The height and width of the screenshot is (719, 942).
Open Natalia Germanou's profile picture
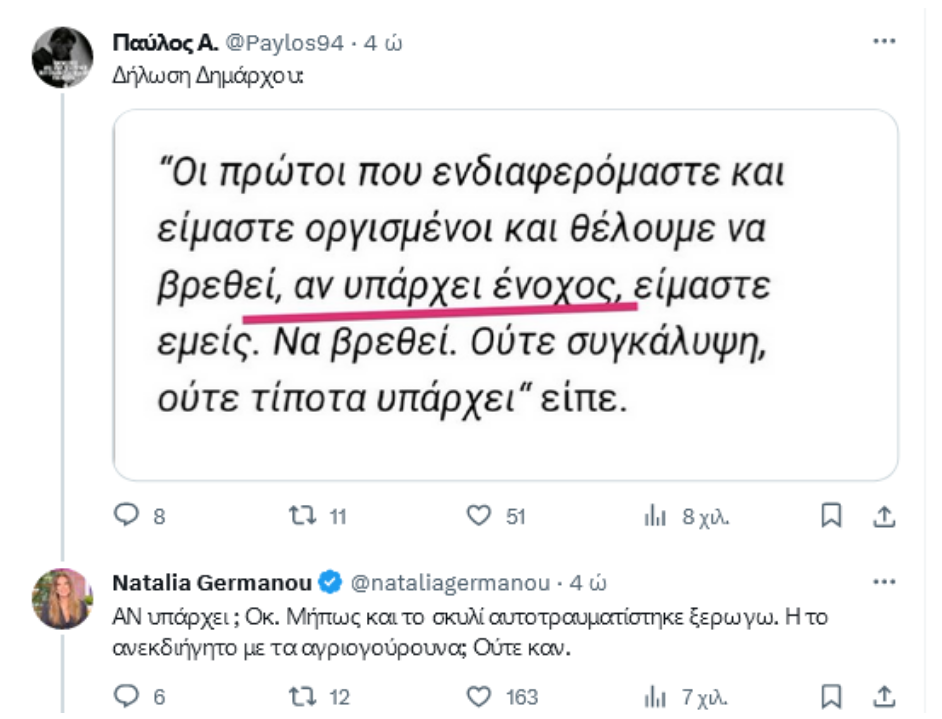pyautogui.click(x=63, y=598)
